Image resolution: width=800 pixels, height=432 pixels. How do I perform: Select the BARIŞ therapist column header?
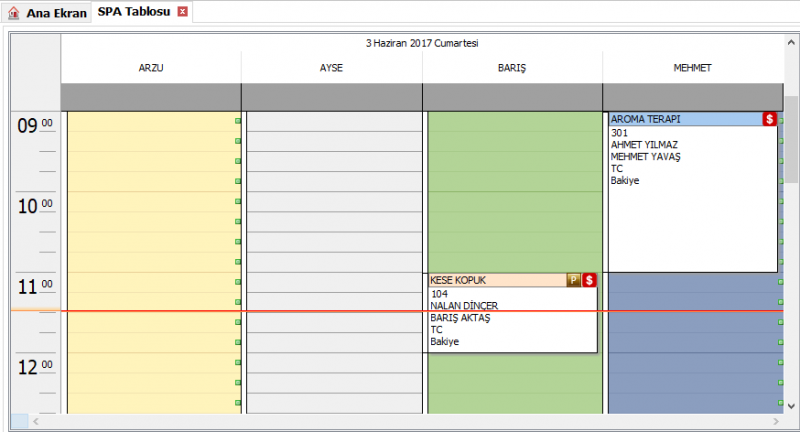512,68
